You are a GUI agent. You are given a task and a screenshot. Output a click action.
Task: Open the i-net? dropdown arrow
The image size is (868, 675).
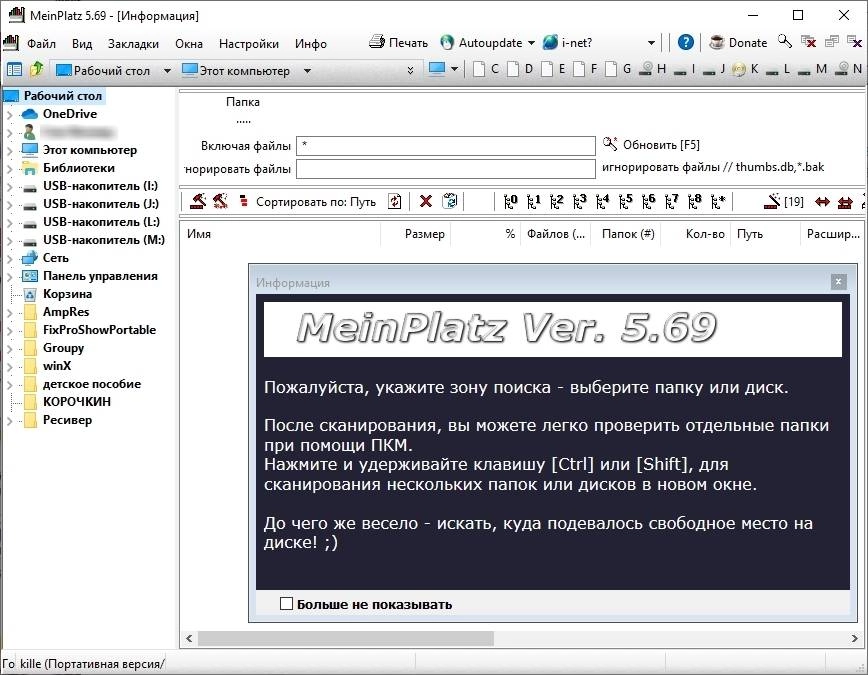coord(652,43)
